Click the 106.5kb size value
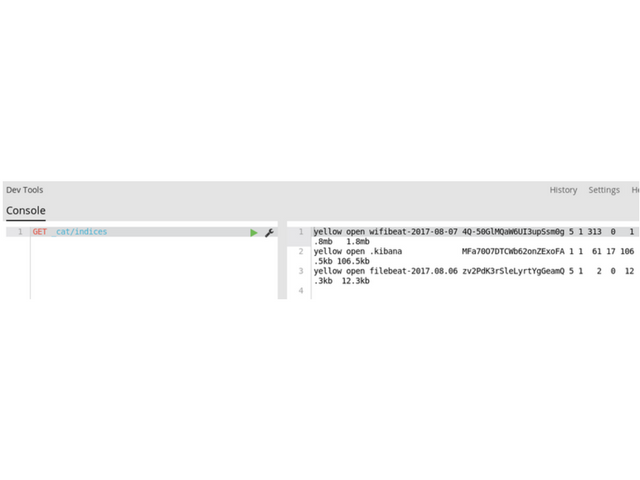The height and width of the screenshot is (480, 640). [x=353, y=261]
